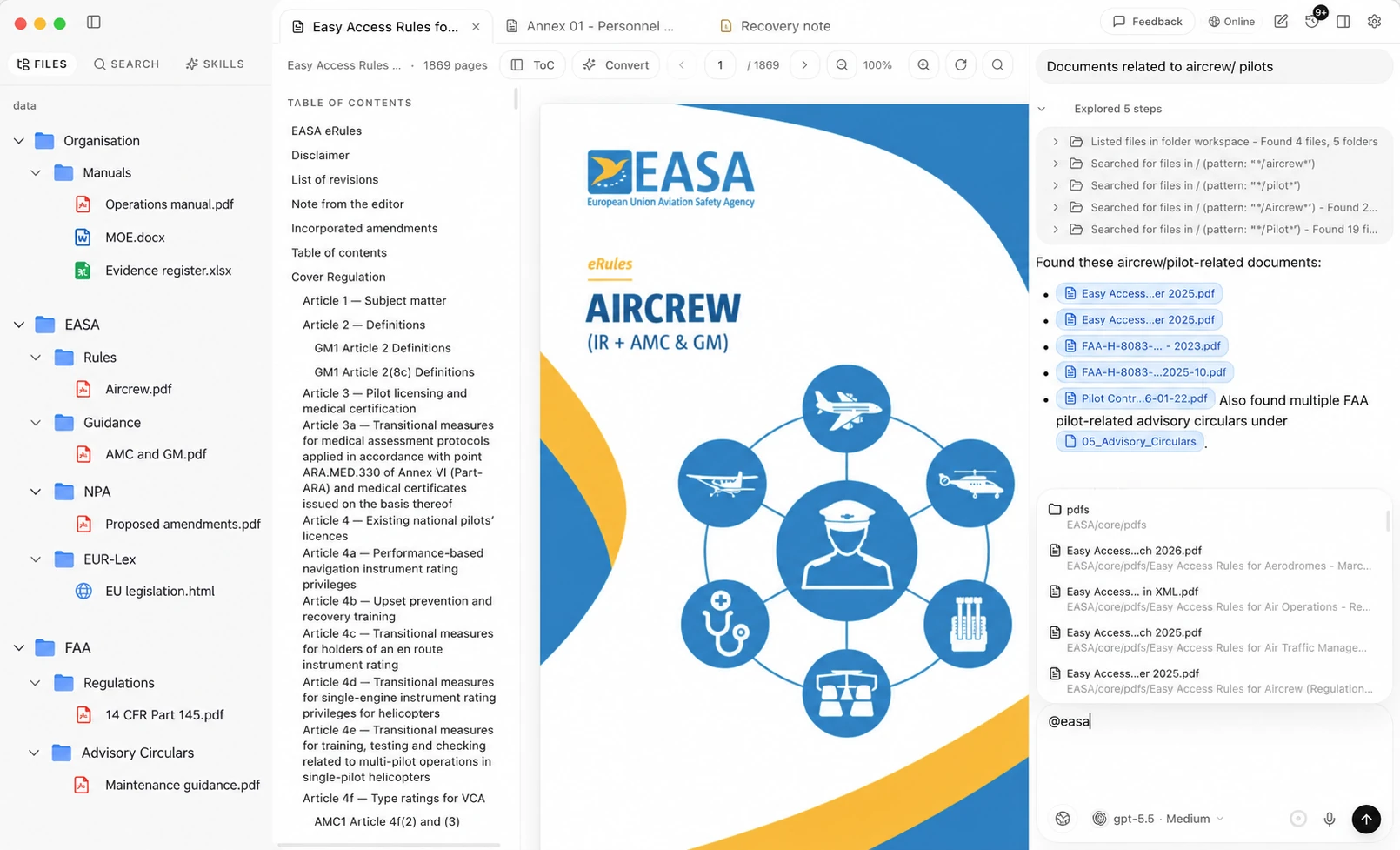Go to previous PDF page
The image size is (1400, 850).
pos(682,64)
